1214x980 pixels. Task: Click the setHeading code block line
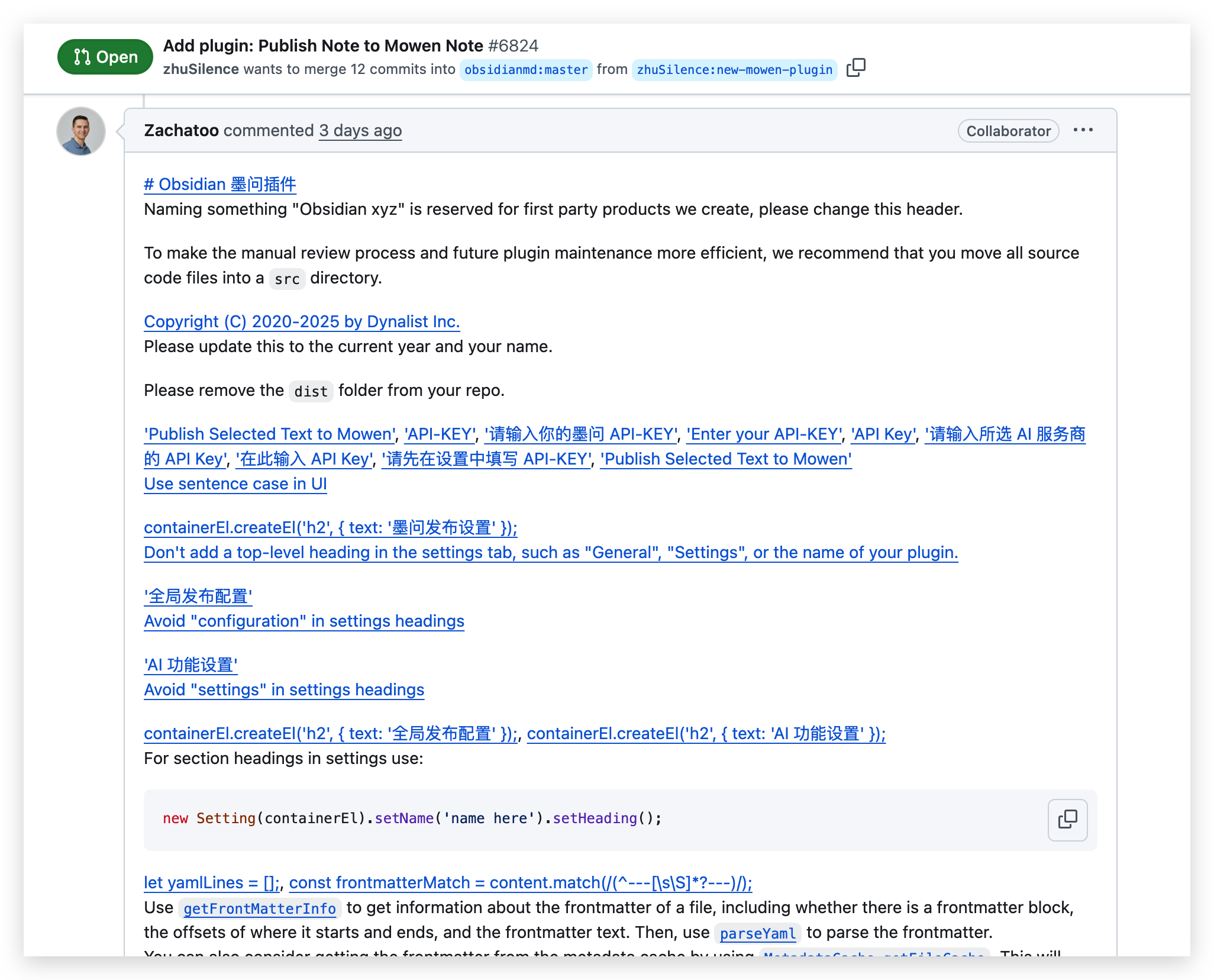coord(412,818)
